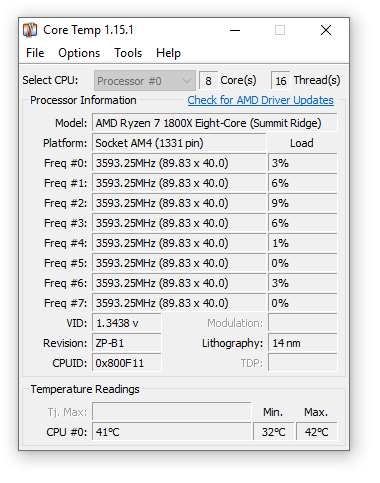Open the File menu

pos(35,53)
